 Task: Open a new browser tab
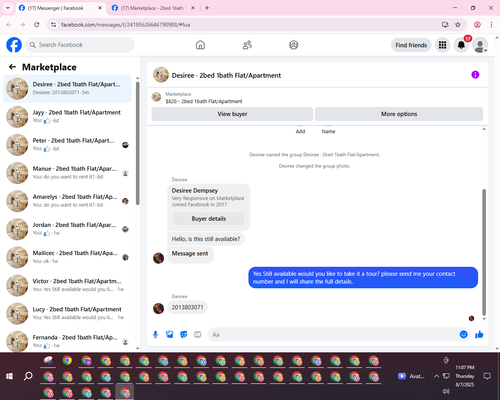coord(207,8)
